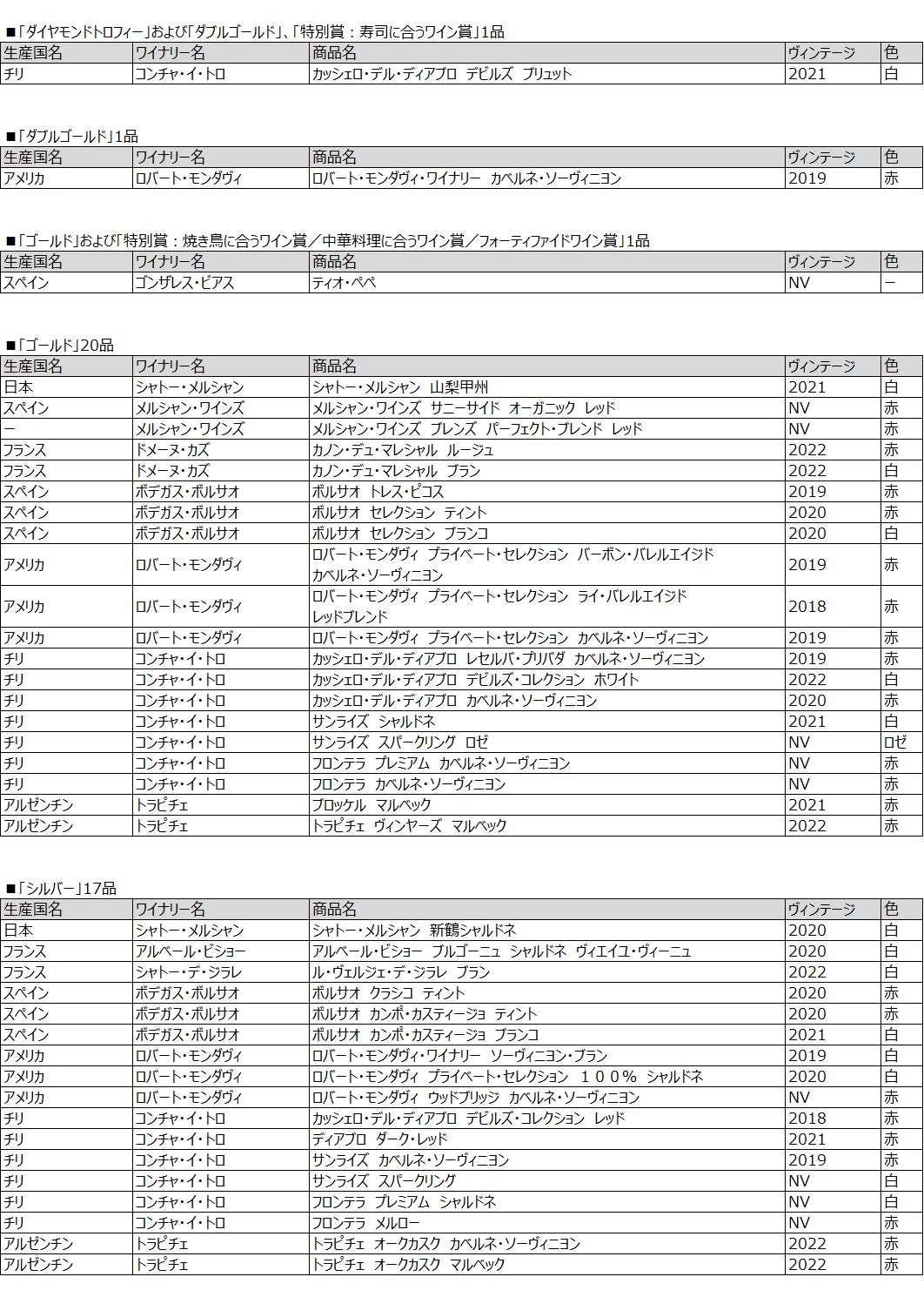
Task: Select the 'シャトー・メルシャン 山梨甲州' cell
Action: coord(546,387)
